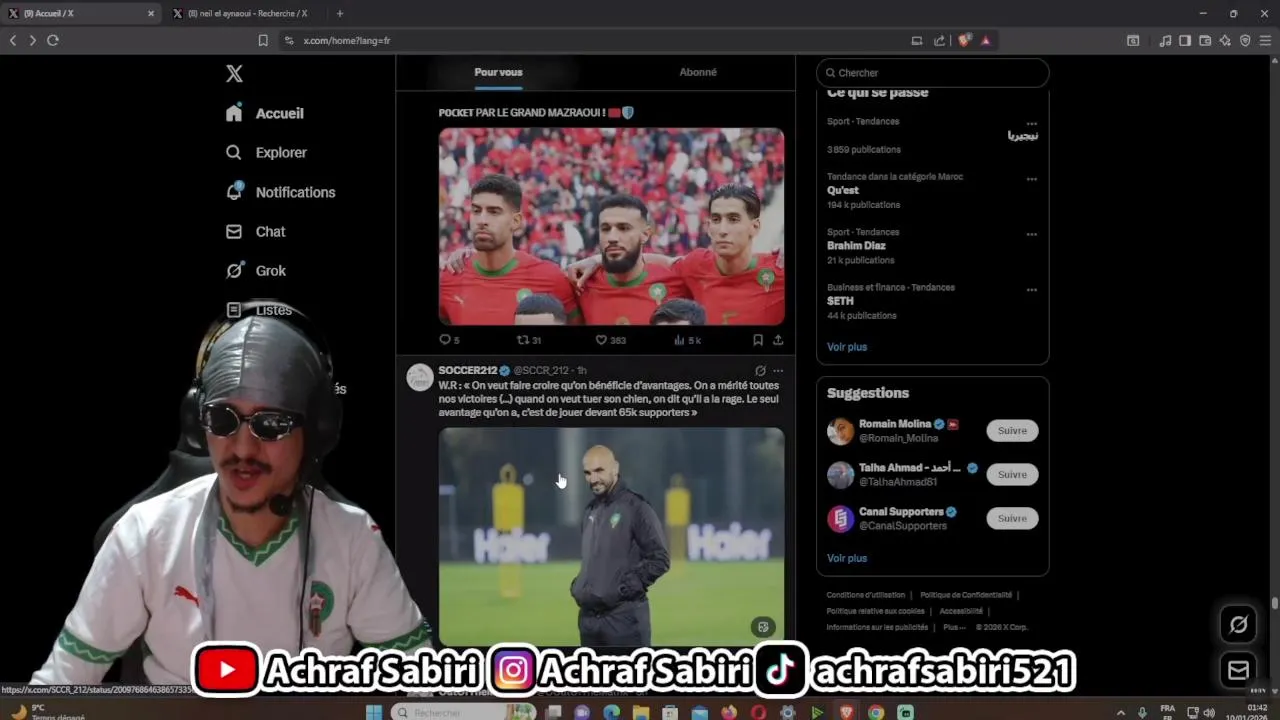Open Brave VPN icon
Viewport: 1280px width, 720px height.
(1245, 40)
